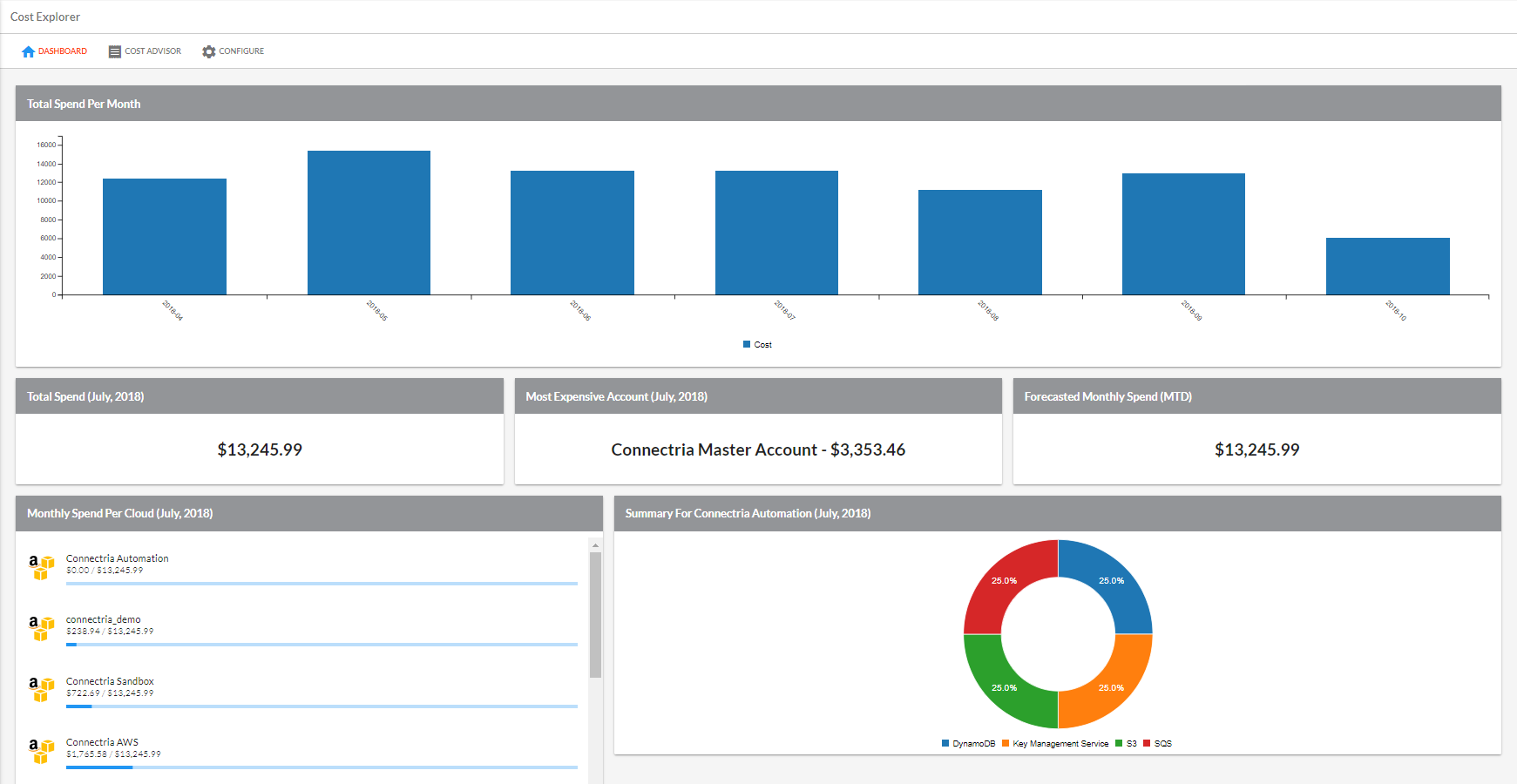Click the Cost Explorer page title

tap(45, 17)
